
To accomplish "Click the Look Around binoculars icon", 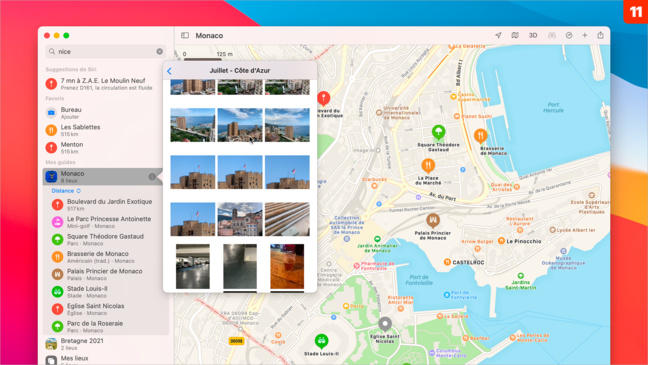I will [x=552, y=36].
